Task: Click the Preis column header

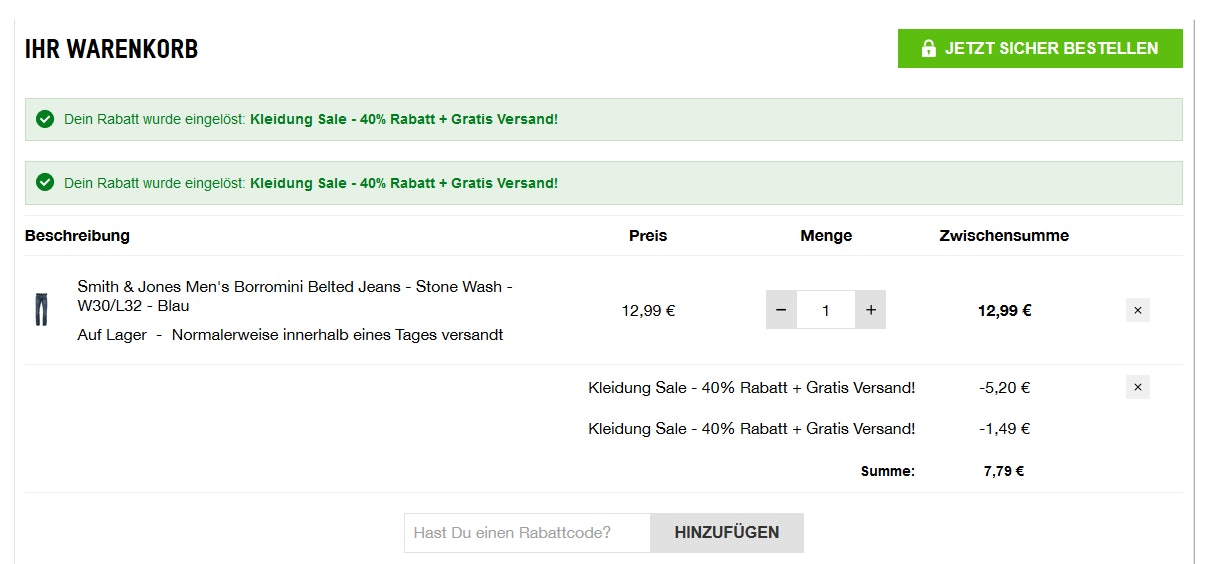Action: point(648,236)
